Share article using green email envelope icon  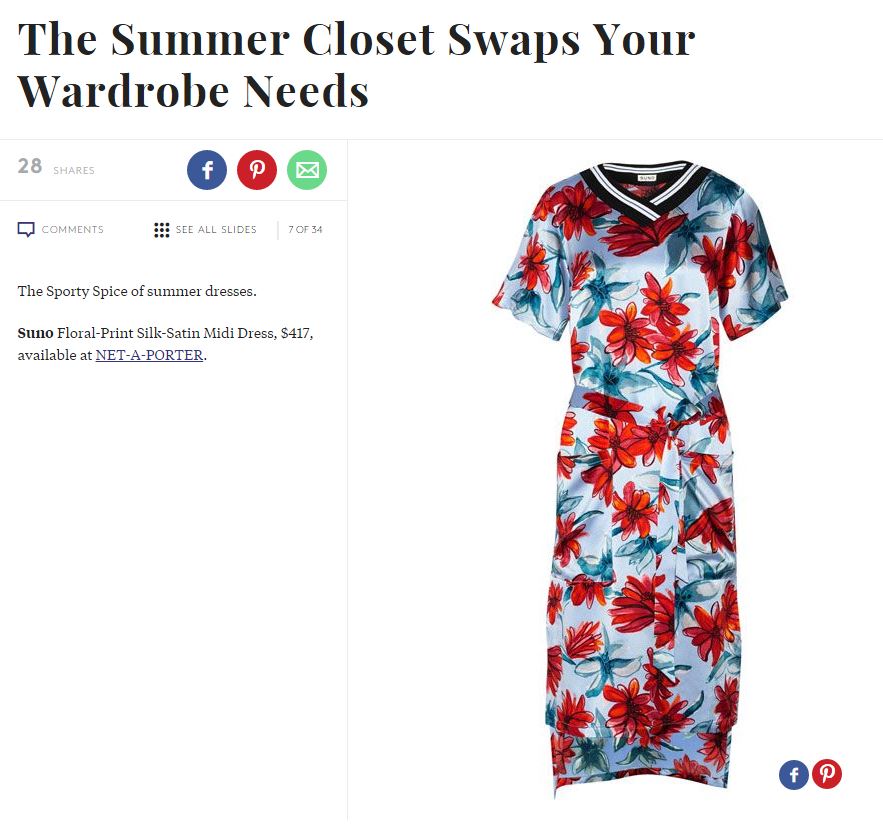[307, 170]
